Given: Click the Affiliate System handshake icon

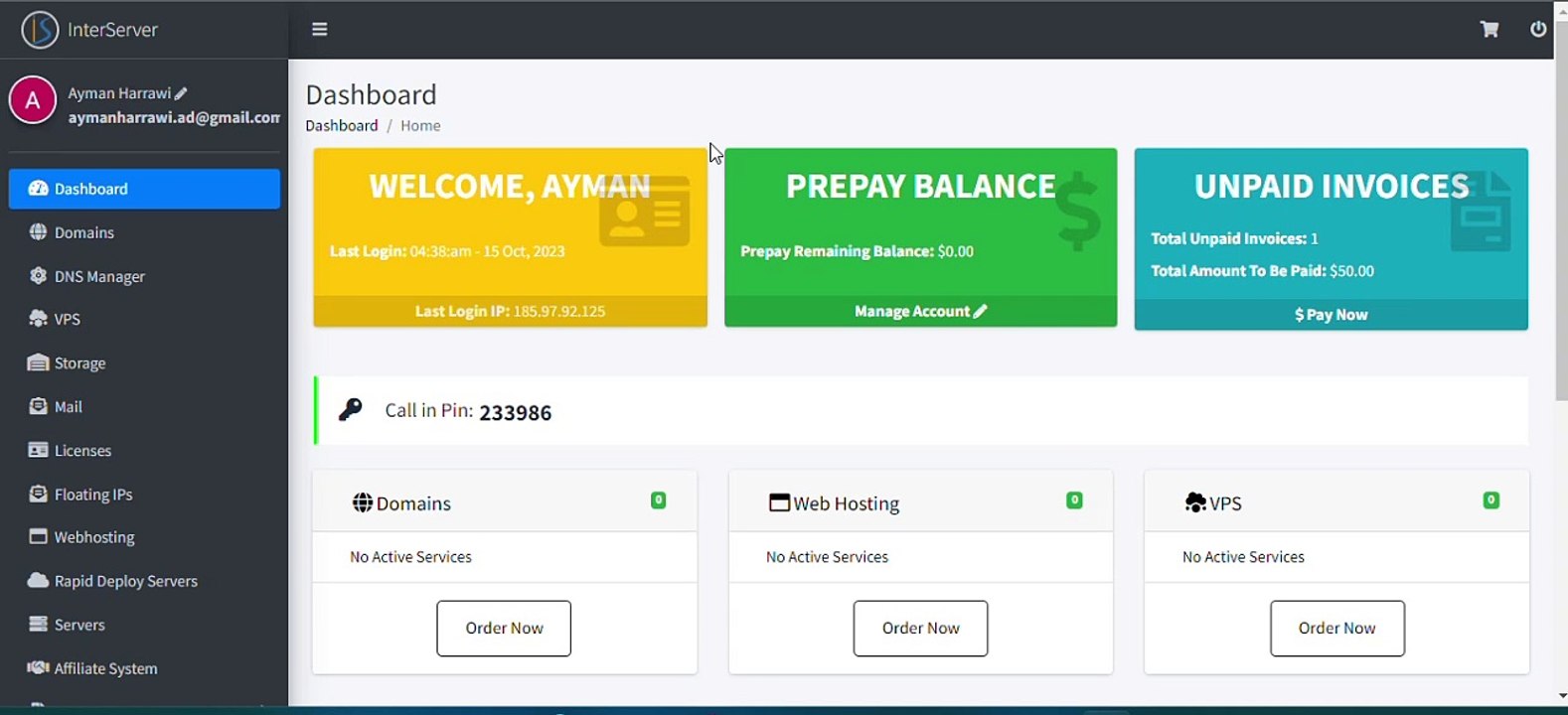Looking at the screenshot, I should tap(39, 667).
